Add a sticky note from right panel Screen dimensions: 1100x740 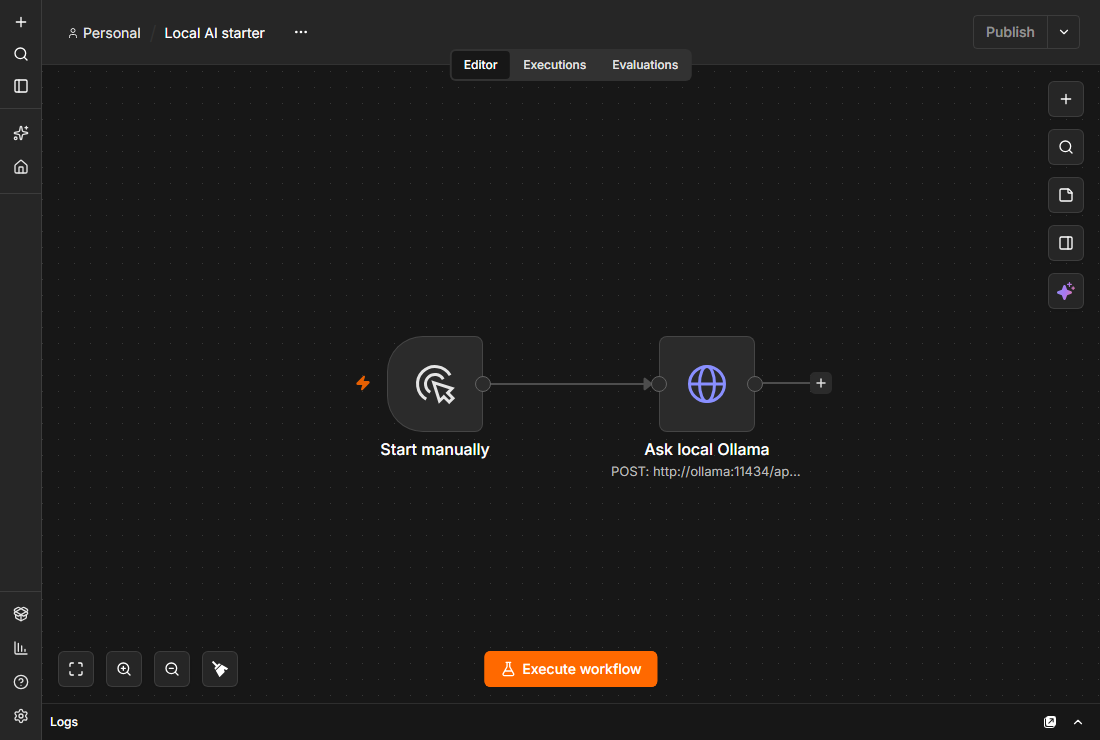(x=1066, y=195)
